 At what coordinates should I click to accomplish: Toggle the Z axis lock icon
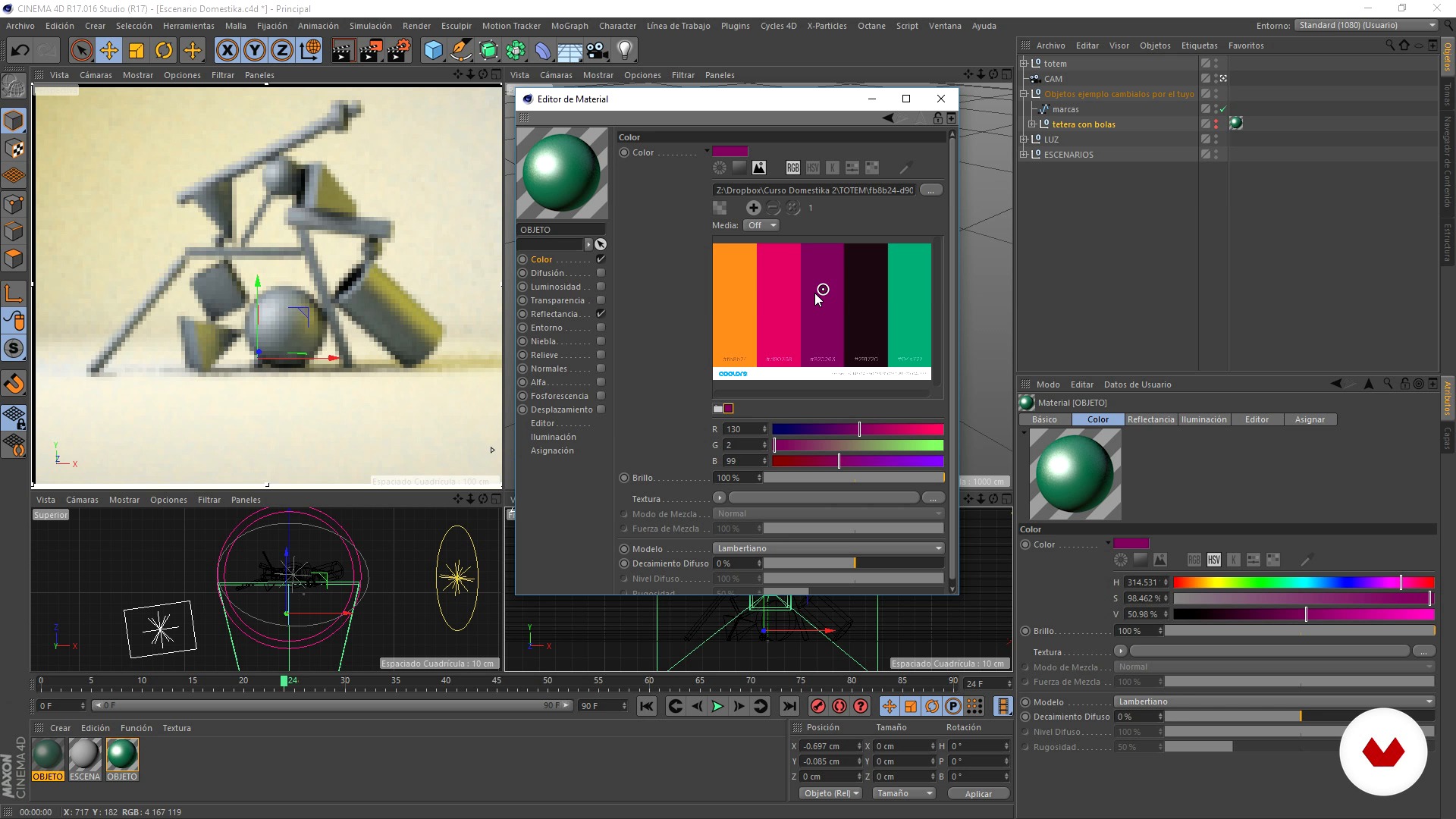click(x=282, y=51)
